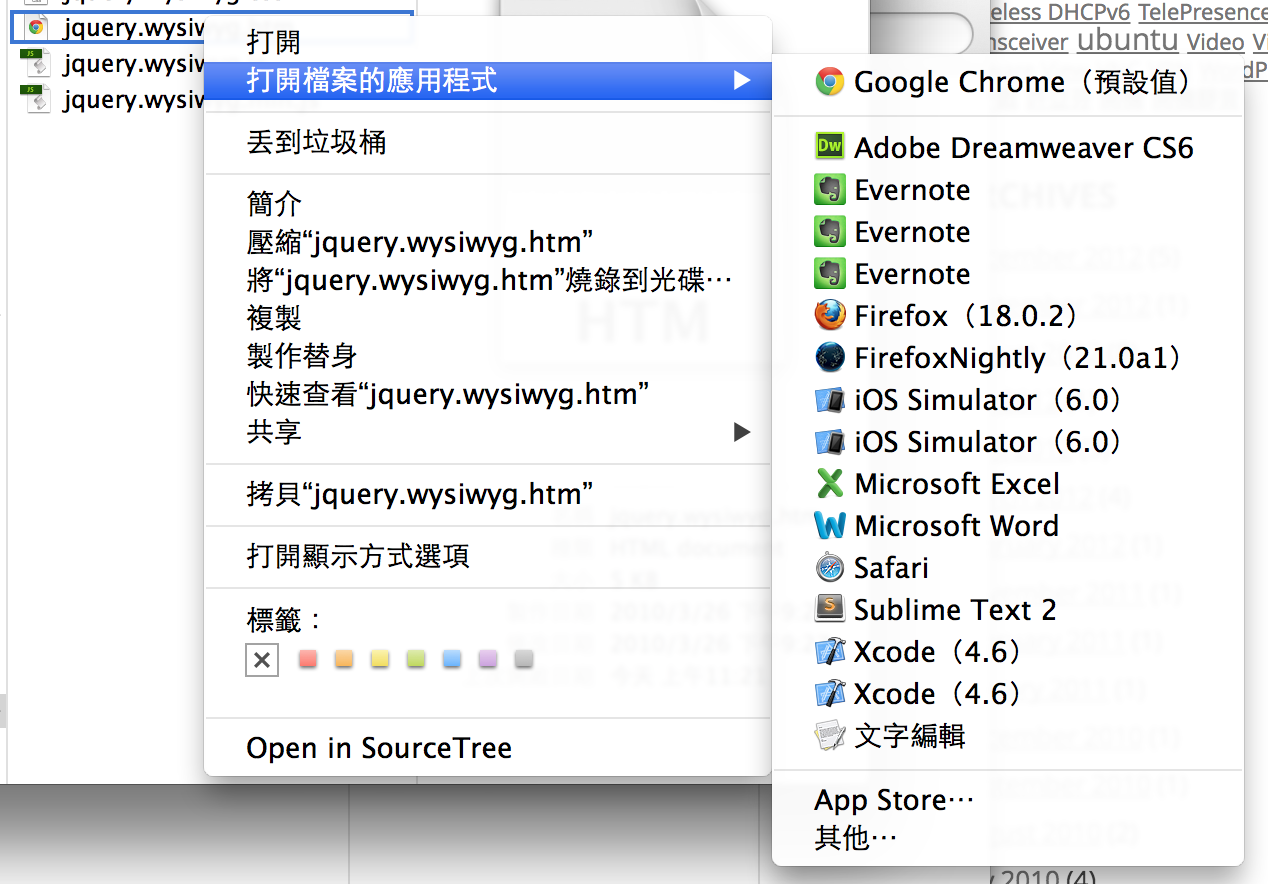Click 打開 to open the file
The image size is (1268, 884).
[488, 43]
